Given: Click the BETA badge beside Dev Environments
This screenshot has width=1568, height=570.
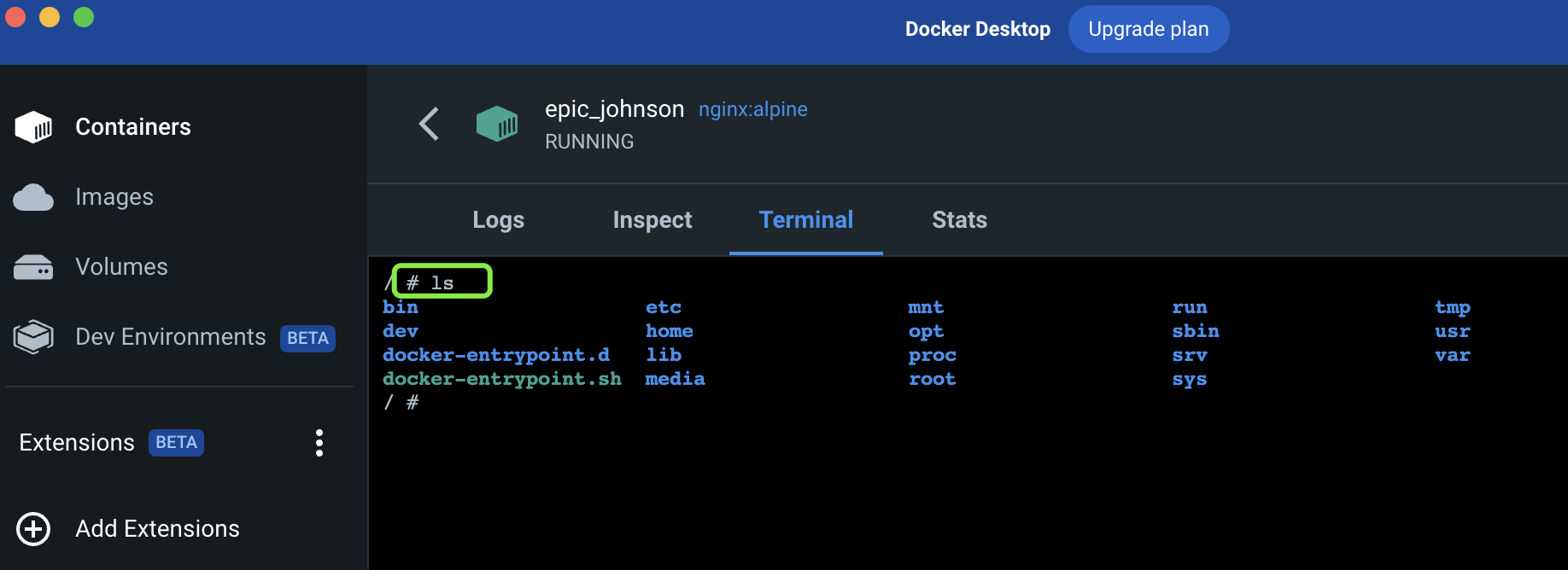Looking at the screenshot, I should tap(307, 339).
